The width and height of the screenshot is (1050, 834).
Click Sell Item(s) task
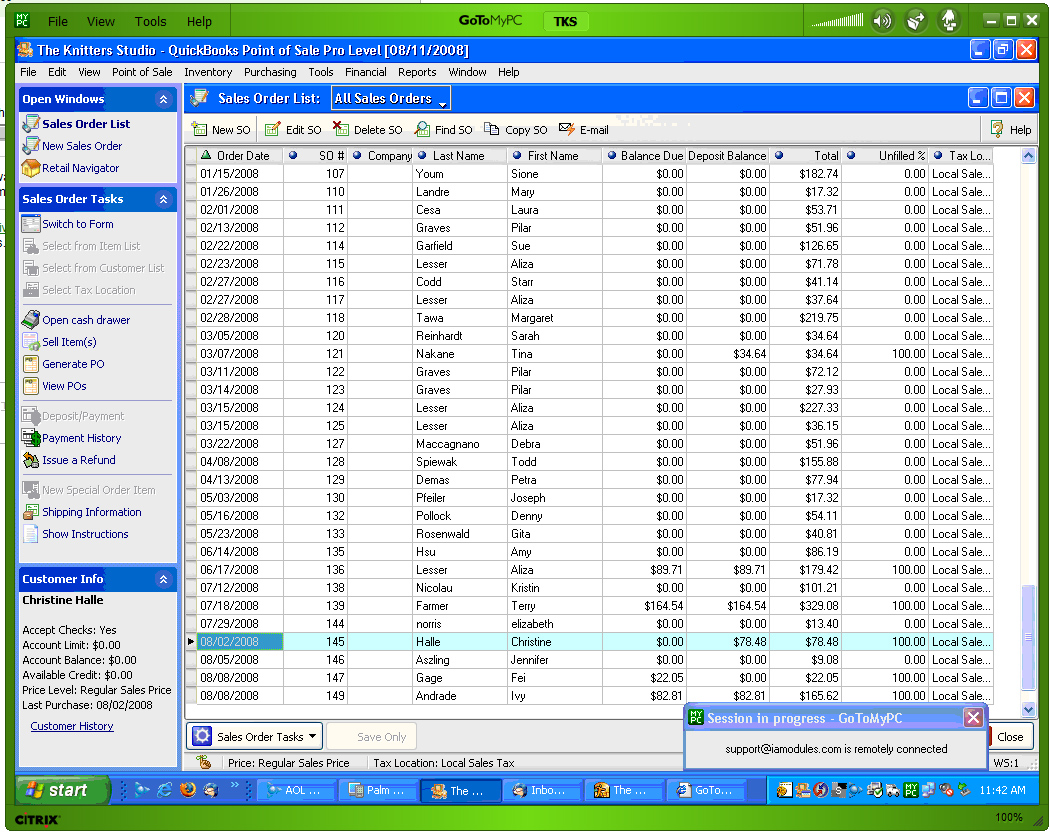(69, 342)
